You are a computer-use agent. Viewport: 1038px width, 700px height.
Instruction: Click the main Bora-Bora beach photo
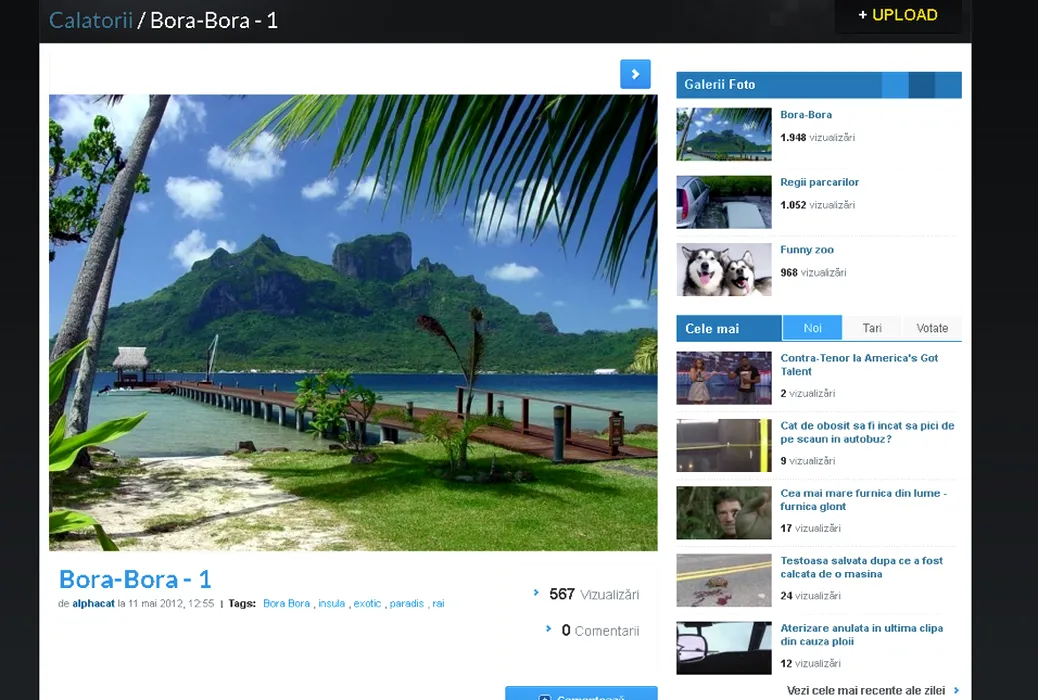(x=353, y=322)
